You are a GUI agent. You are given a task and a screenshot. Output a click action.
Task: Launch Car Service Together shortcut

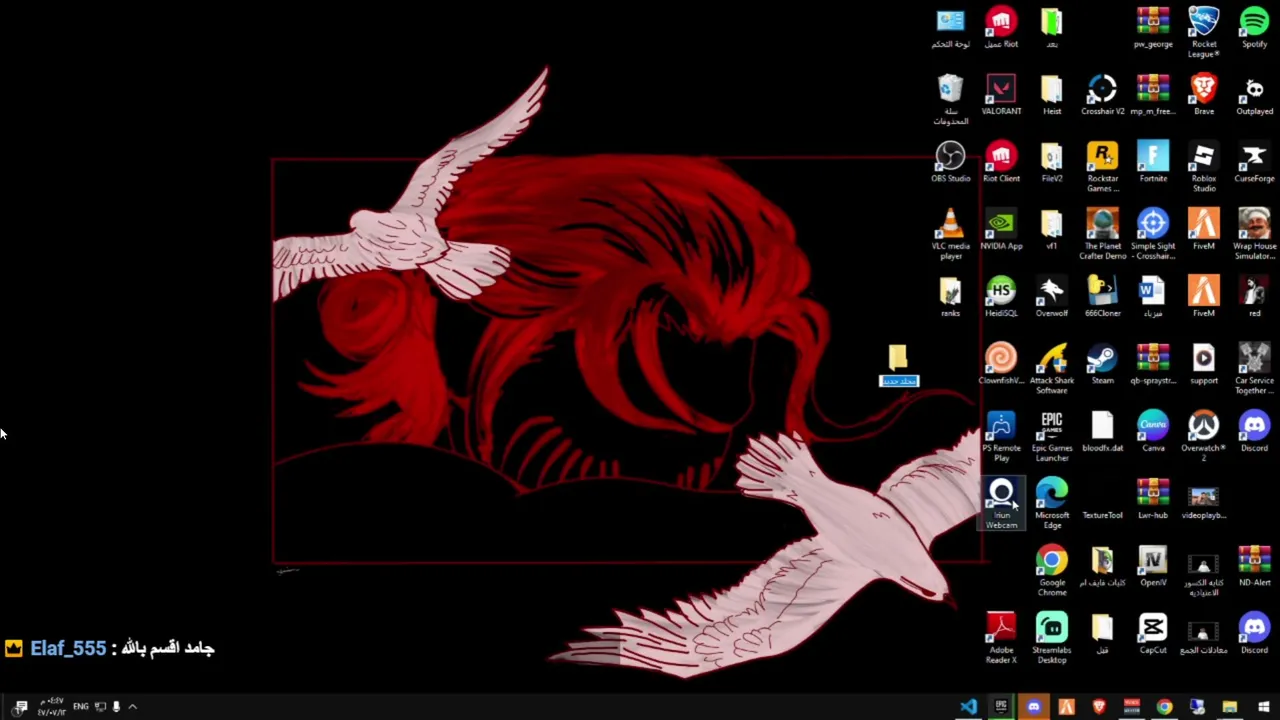[x=1254, y=370]
